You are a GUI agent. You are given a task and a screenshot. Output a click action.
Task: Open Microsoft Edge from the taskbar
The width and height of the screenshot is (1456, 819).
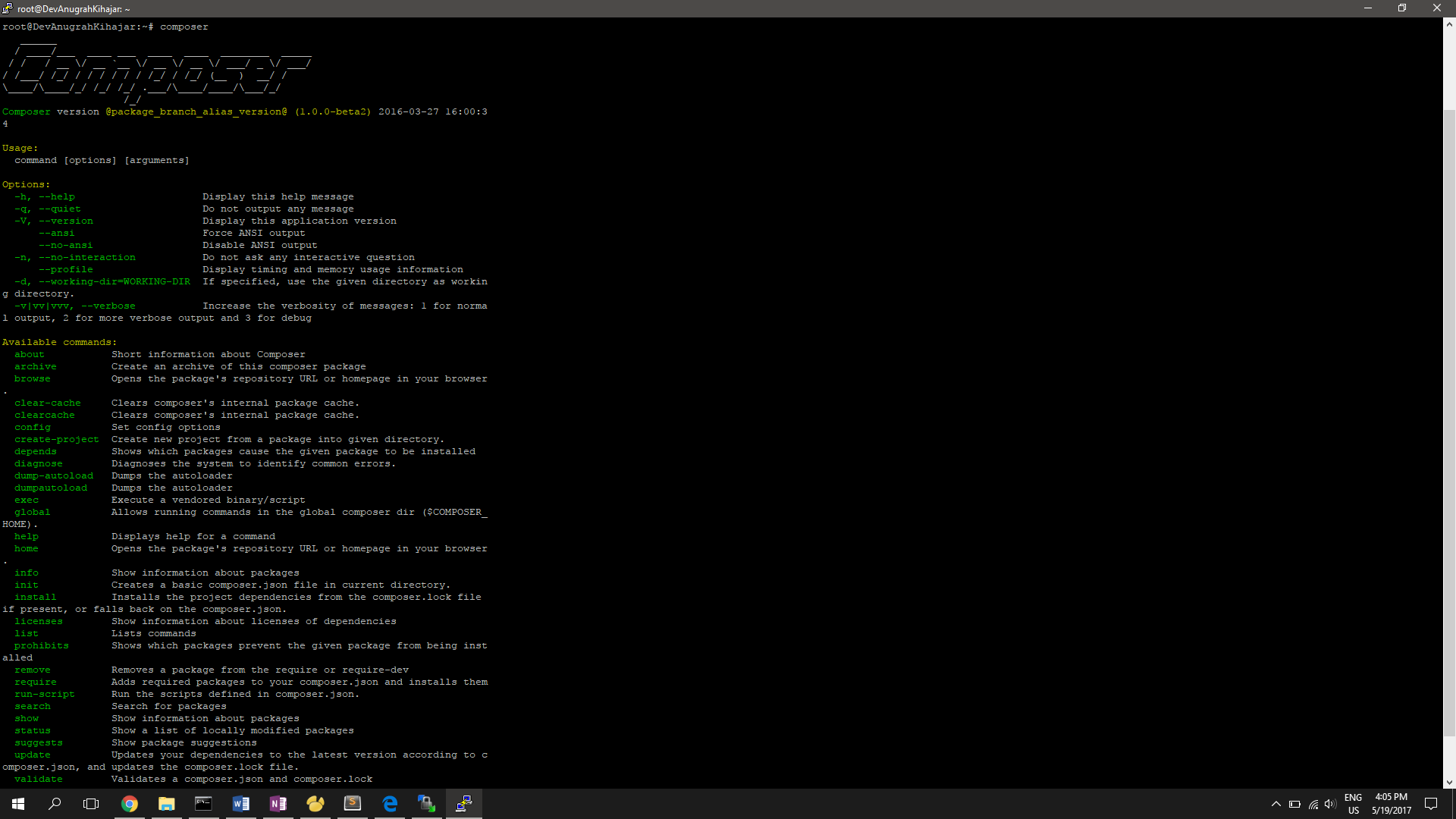point(390,804)
